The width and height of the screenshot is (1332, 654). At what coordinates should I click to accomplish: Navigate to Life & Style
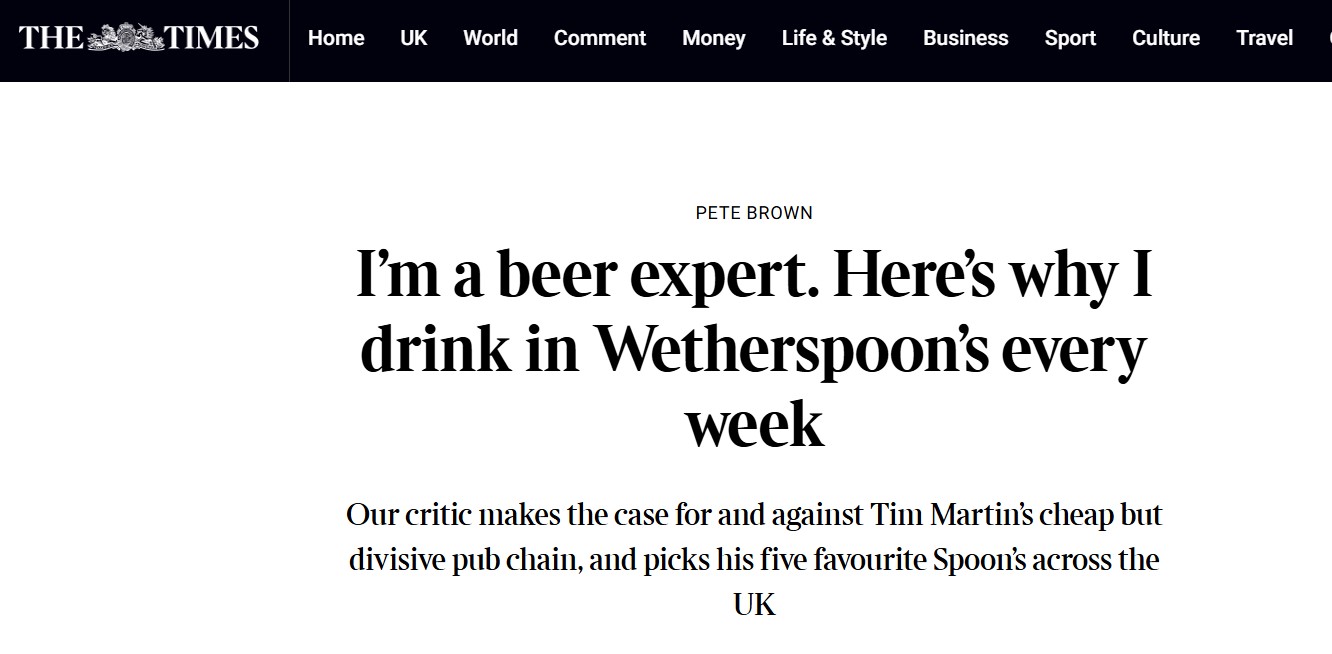pyautogui.click(x=834, y=38)
